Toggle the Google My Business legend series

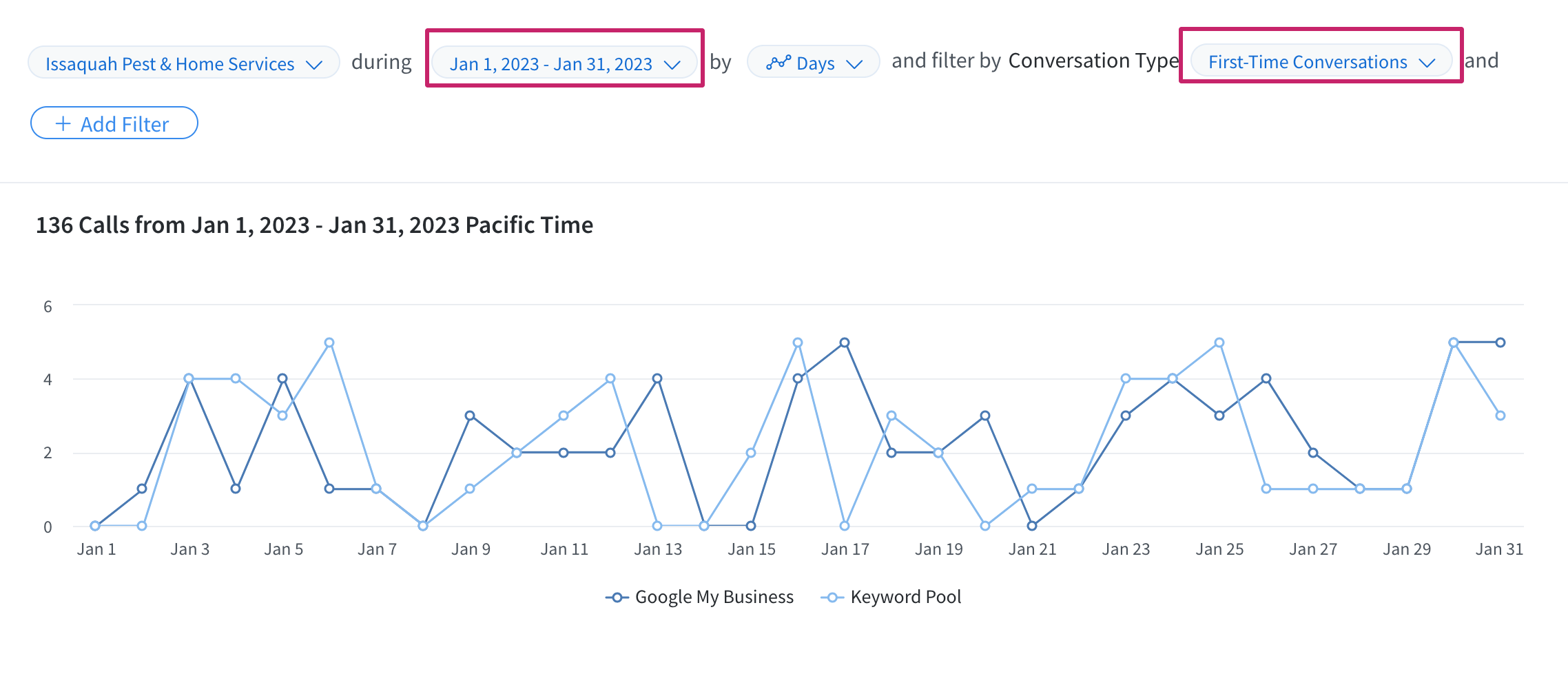tap(699, 597)
